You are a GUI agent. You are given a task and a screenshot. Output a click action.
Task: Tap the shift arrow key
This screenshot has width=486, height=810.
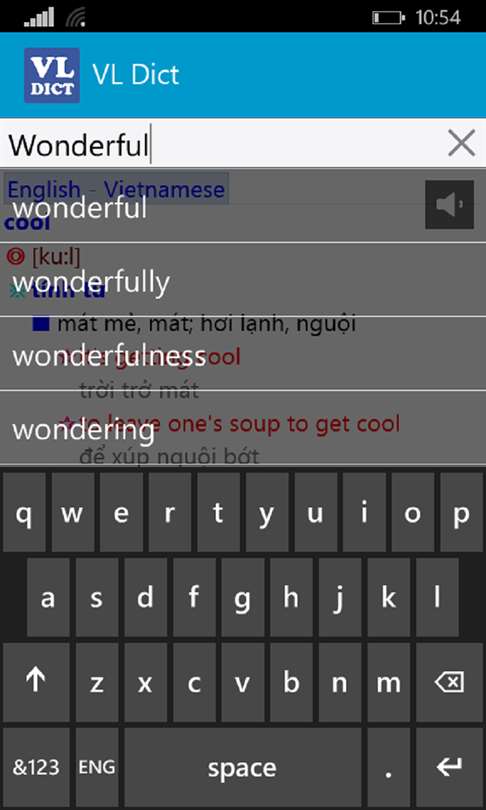point(36,682)
